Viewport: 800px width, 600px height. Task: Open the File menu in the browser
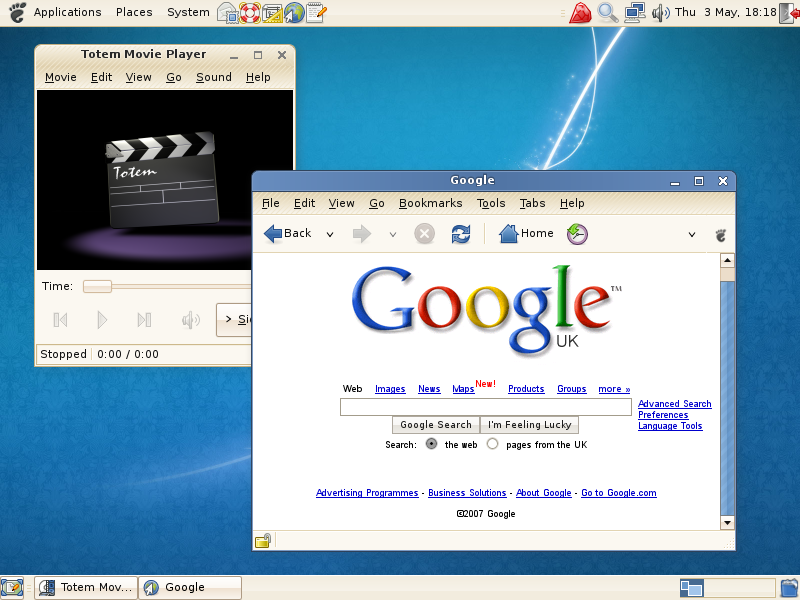coord(270,203)
